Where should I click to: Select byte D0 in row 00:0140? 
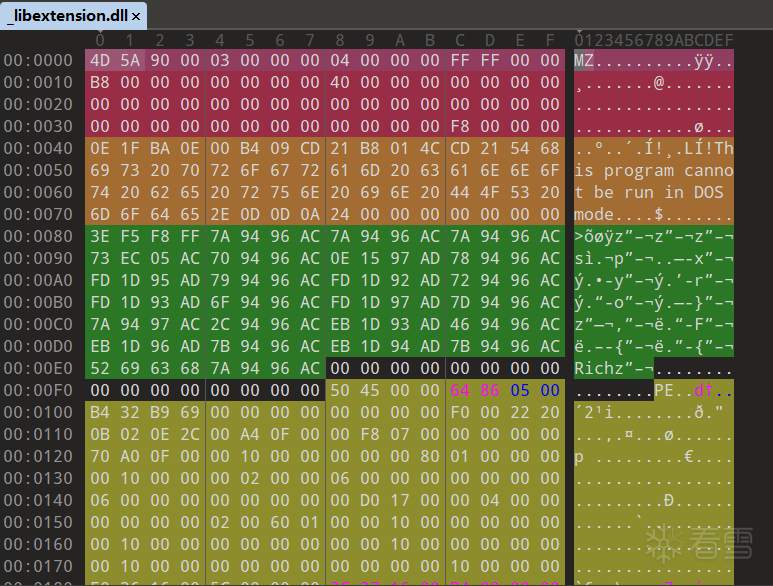[x=370, y=500]
